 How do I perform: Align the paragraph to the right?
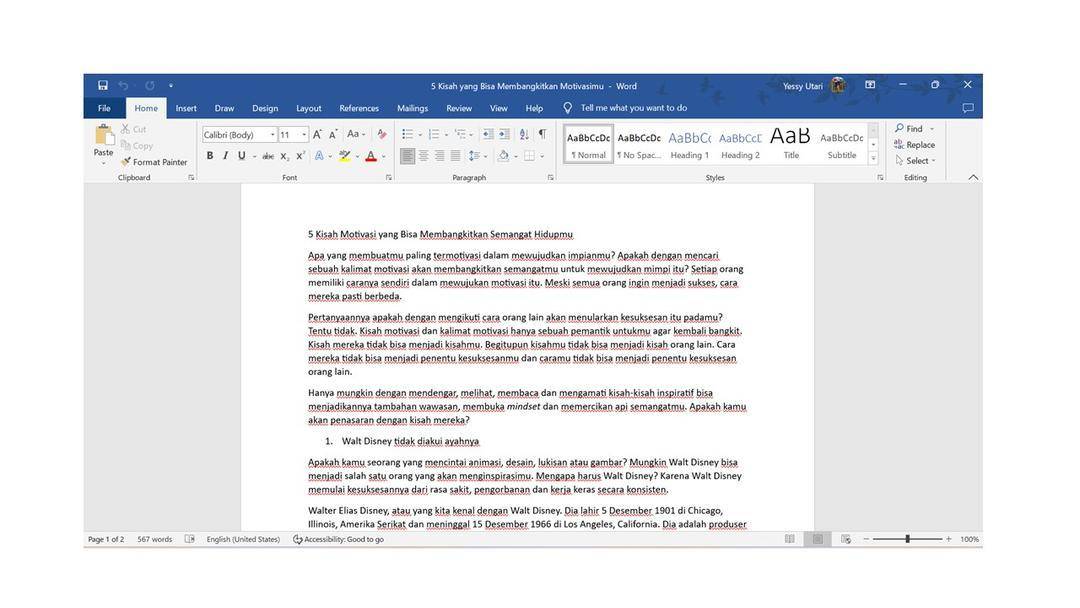click(439, 156)
